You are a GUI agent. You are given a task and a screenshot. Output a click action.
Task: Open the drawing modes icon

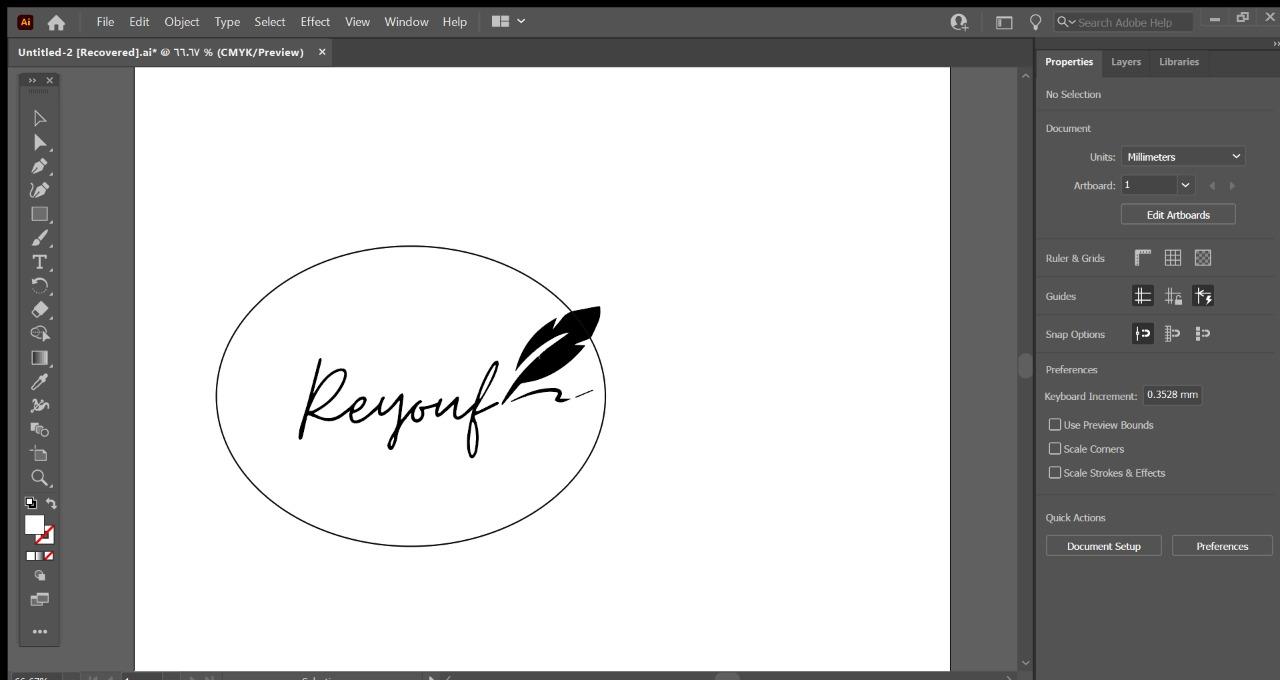[40, 576]
